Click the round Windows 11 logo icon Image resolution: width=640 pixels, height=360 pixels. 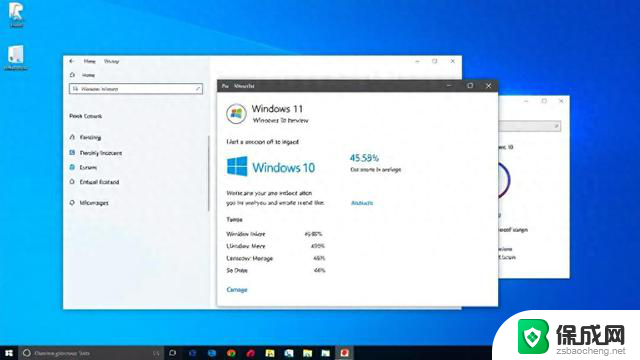tap(236, 113)
